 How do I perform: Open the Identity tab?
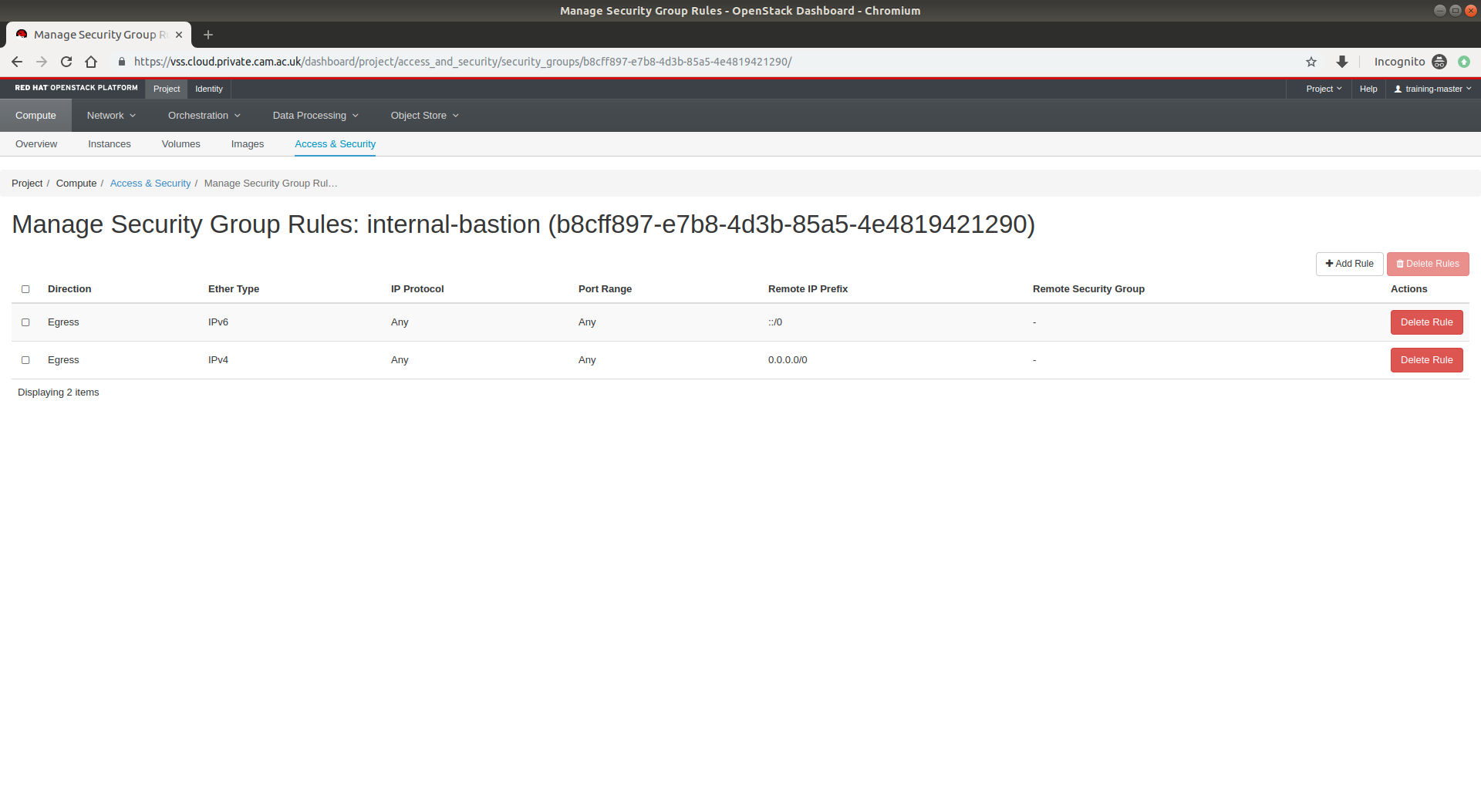click(x=208, y=89)
